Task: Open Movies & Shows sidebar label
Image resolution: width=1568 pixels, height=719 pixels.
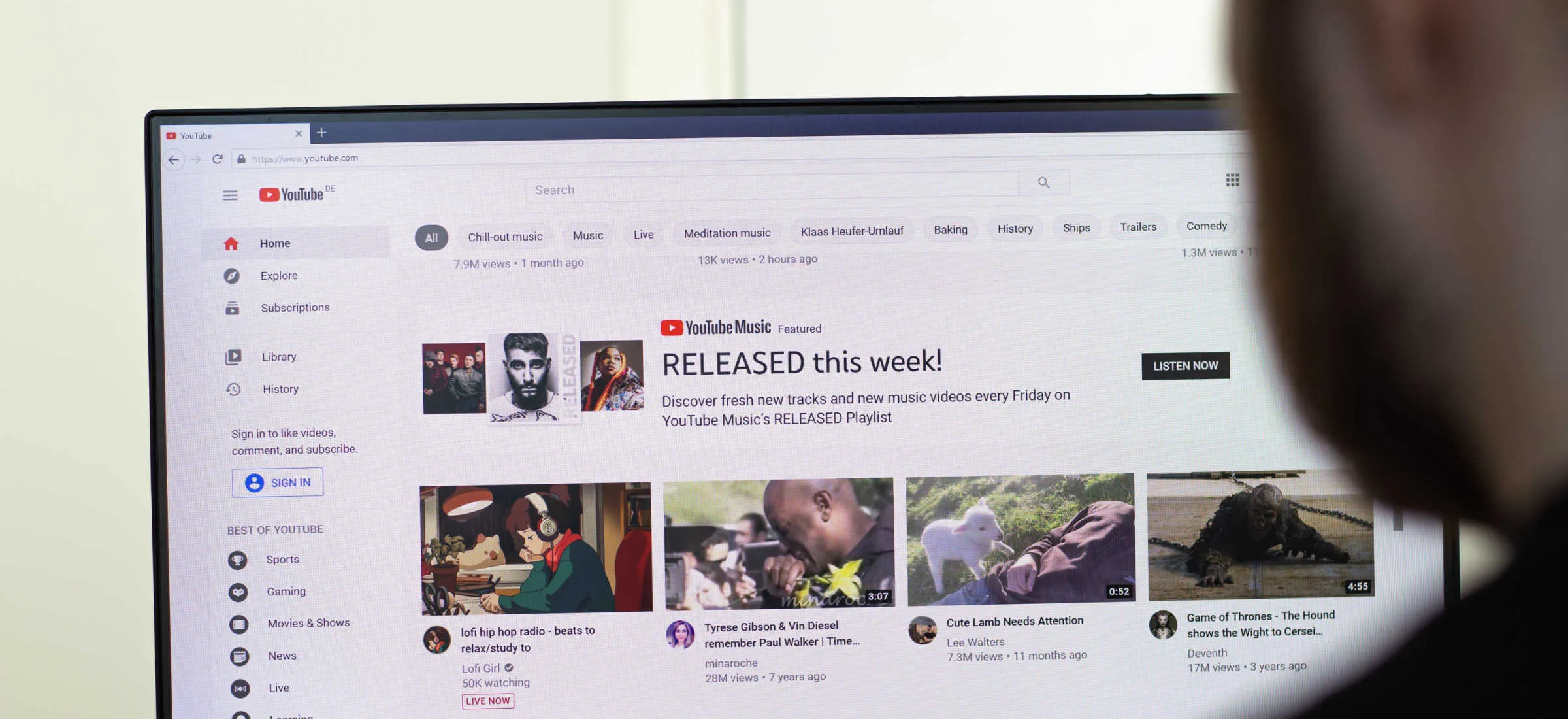Action: coord(308,623)
